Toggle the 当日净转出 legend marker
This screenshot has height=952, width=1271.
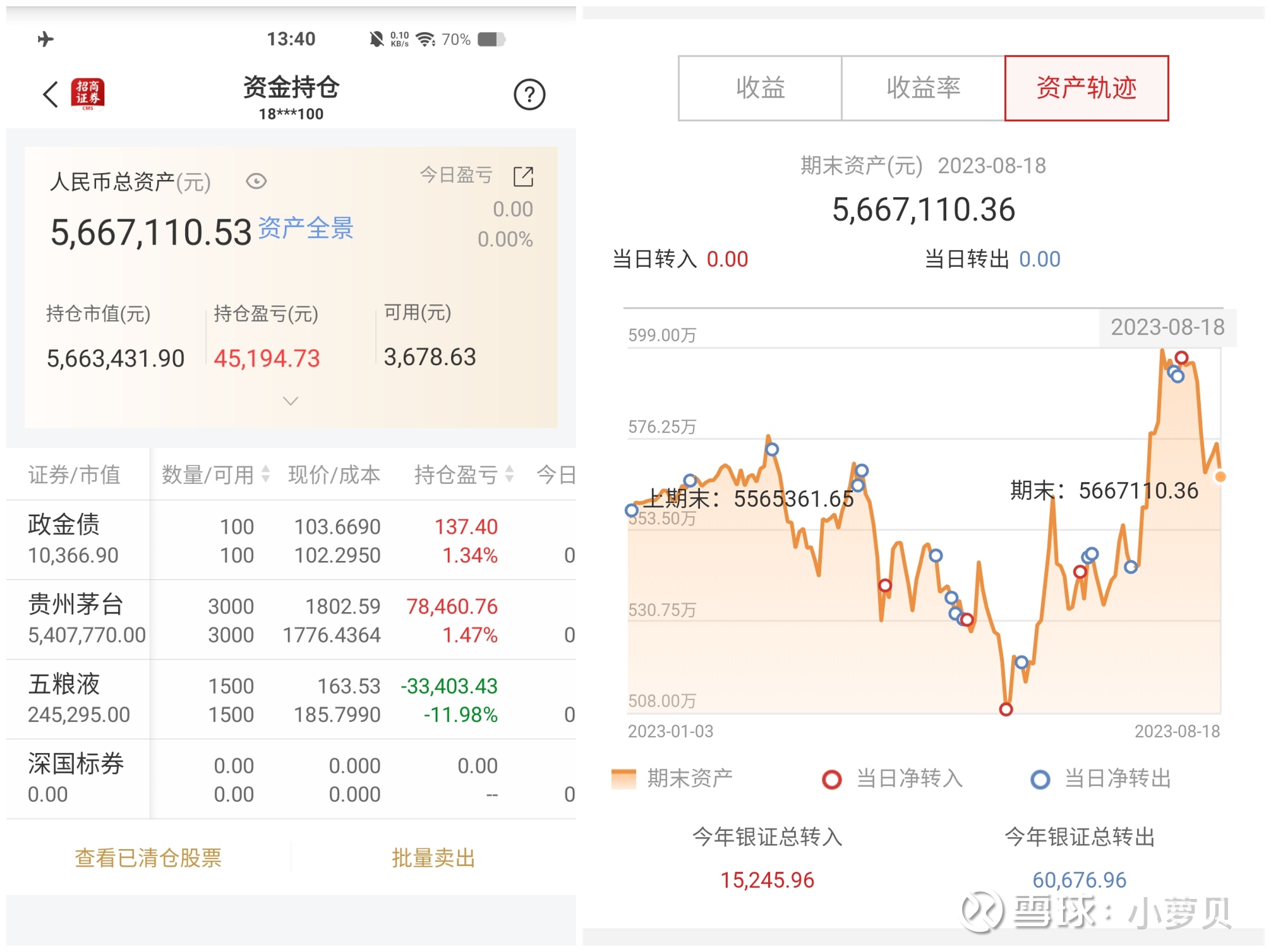click(1040, 779)
